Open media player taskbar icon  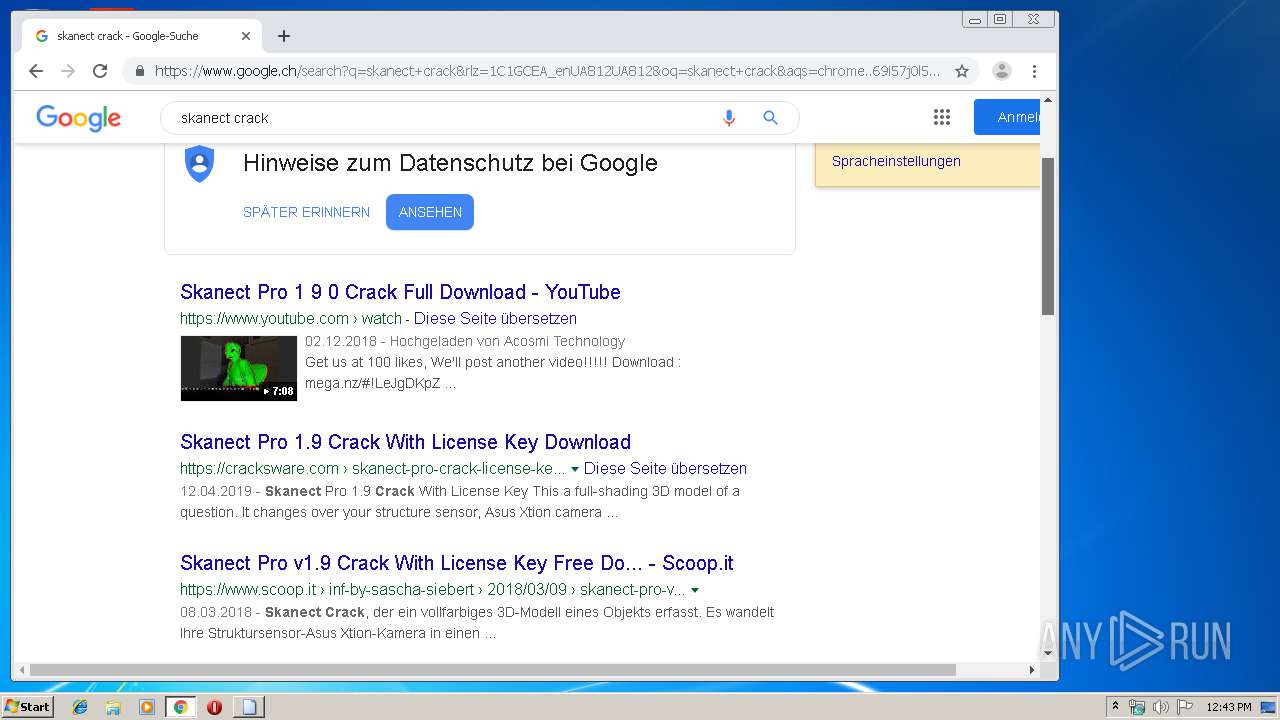pos(147,707)
